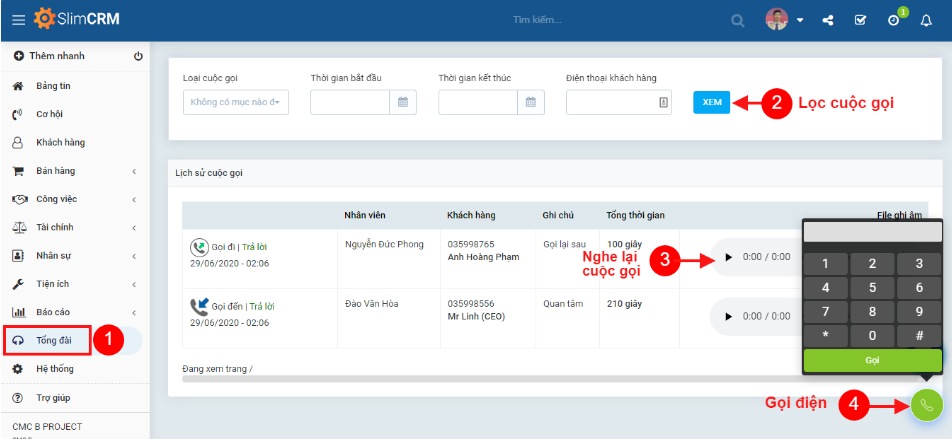952x447 pixels.
Task: Click the Bán hàng cart icon
Action: coord(18,171)
